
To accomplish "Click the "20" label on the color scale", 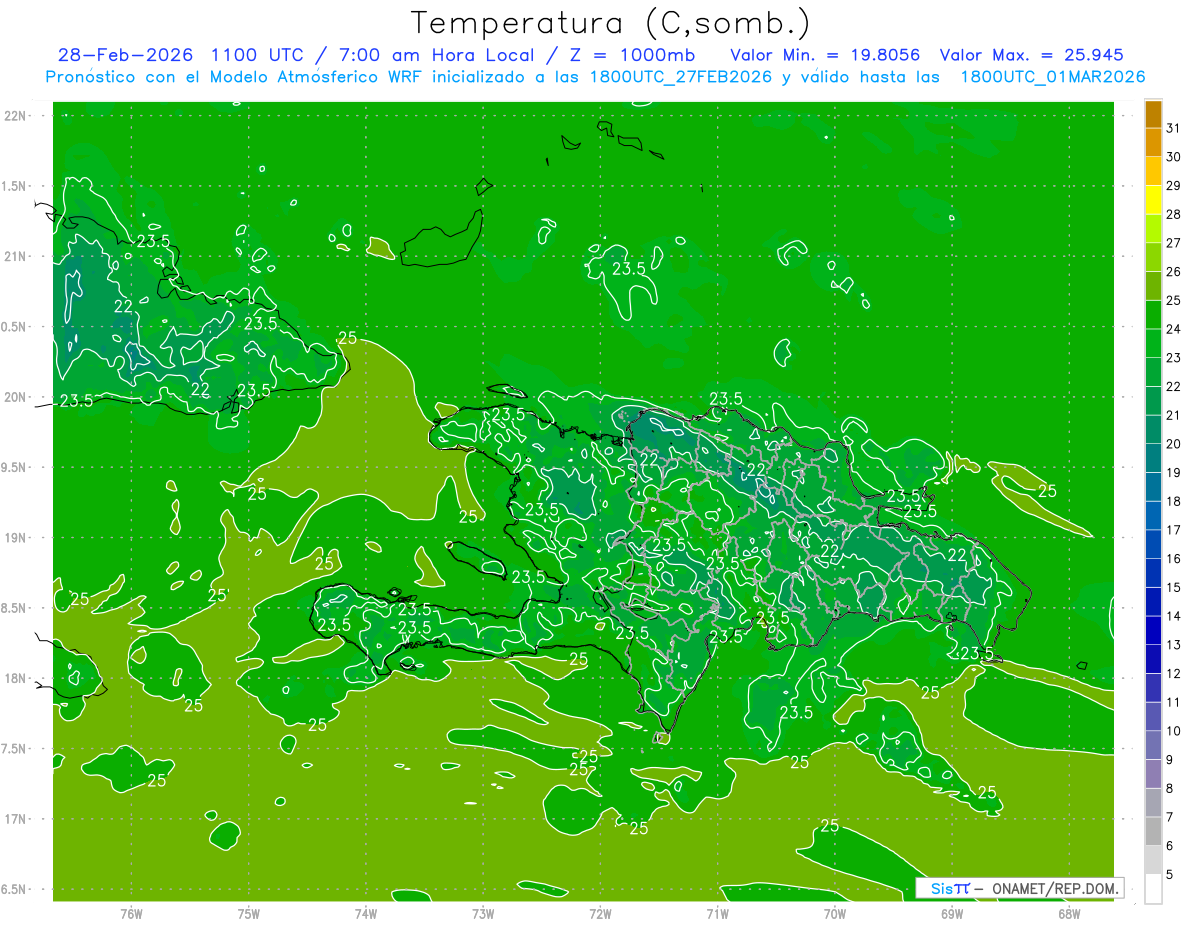I will pos(1174,444).
